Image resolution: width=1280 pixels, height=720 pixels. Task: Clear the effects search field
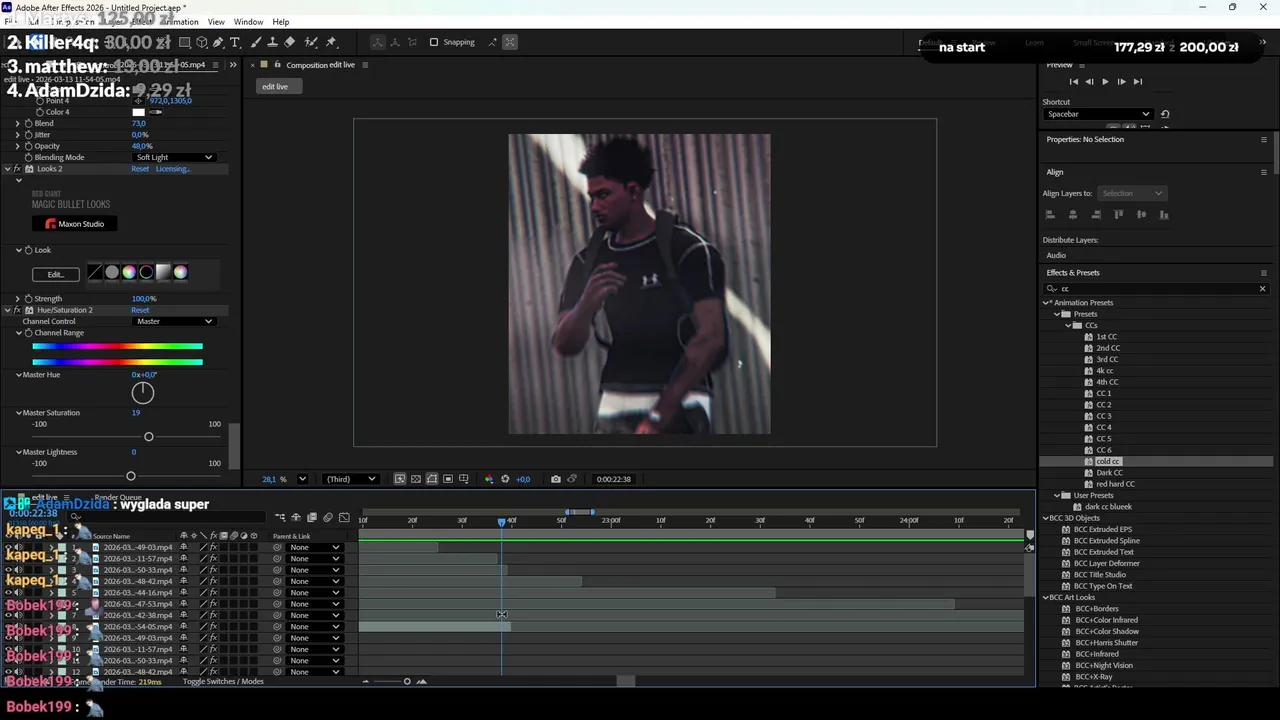[x=1262, y=289]
